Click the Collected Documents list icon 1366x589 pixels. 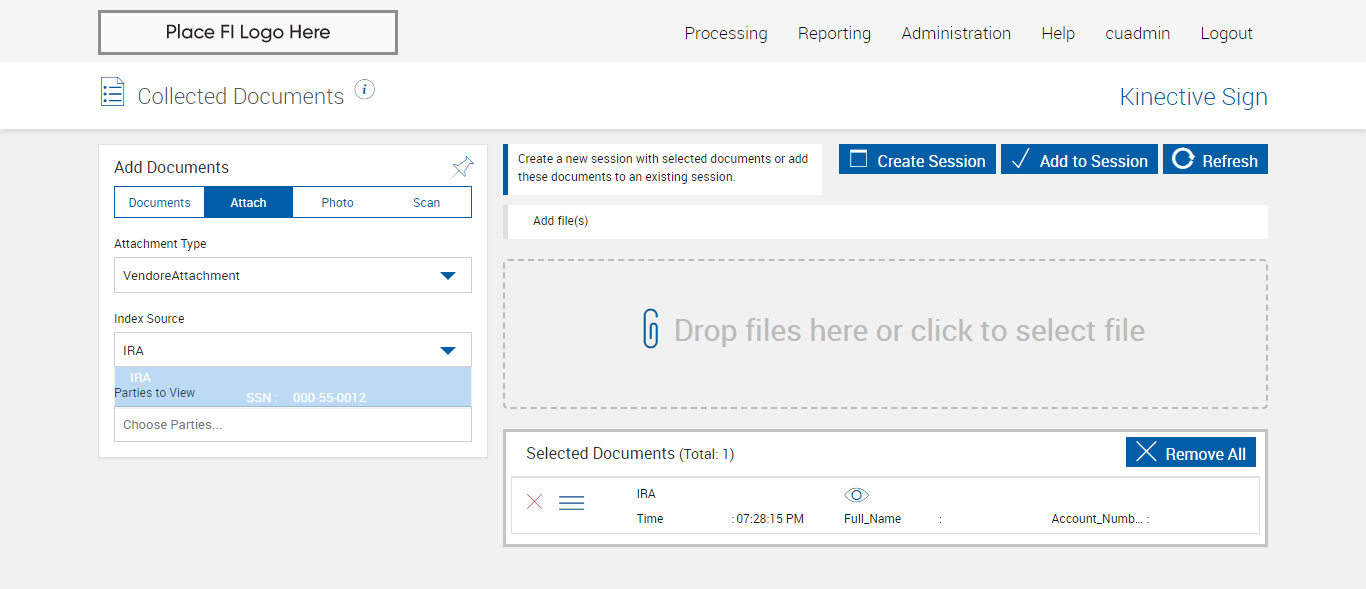click(x=112, y=92)
